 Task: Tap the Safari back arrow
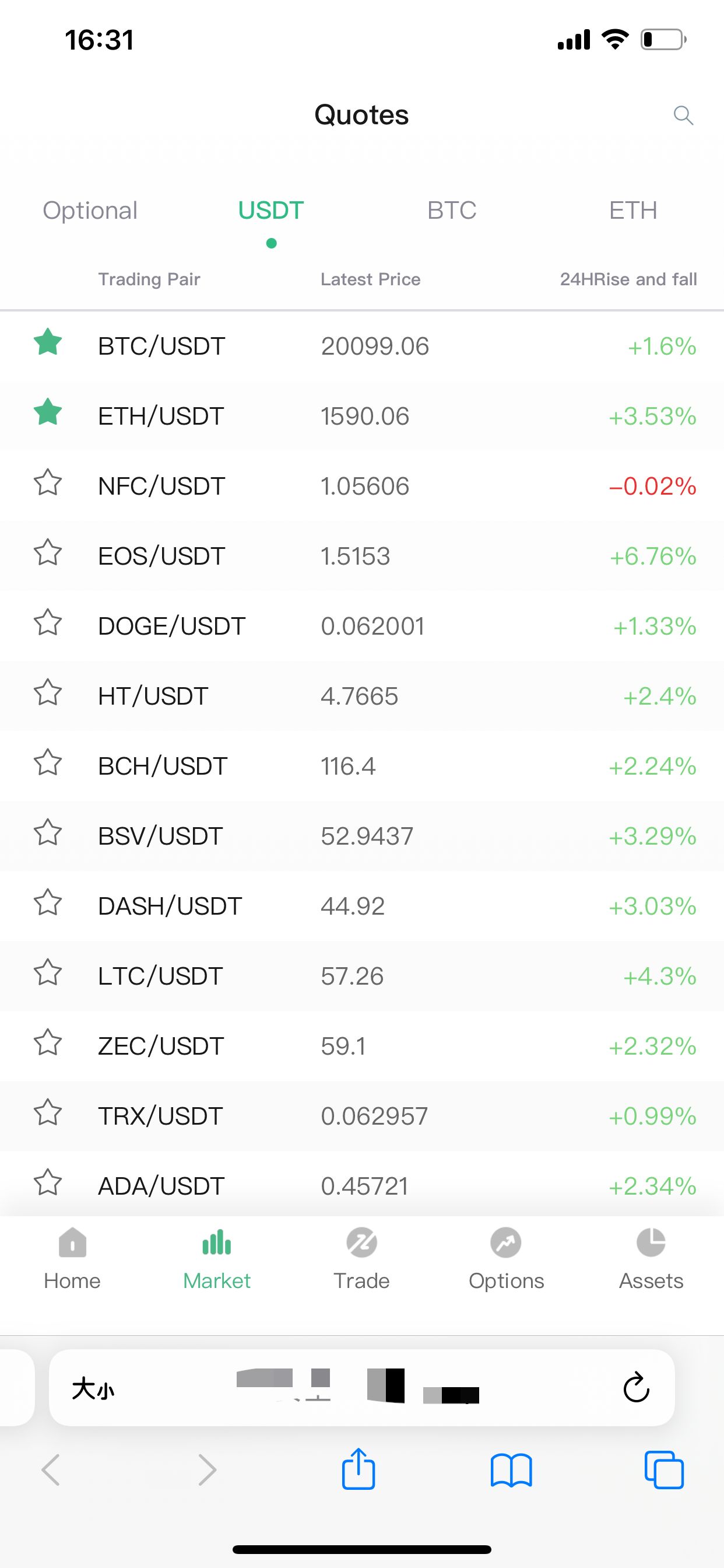coord(51,1470)
